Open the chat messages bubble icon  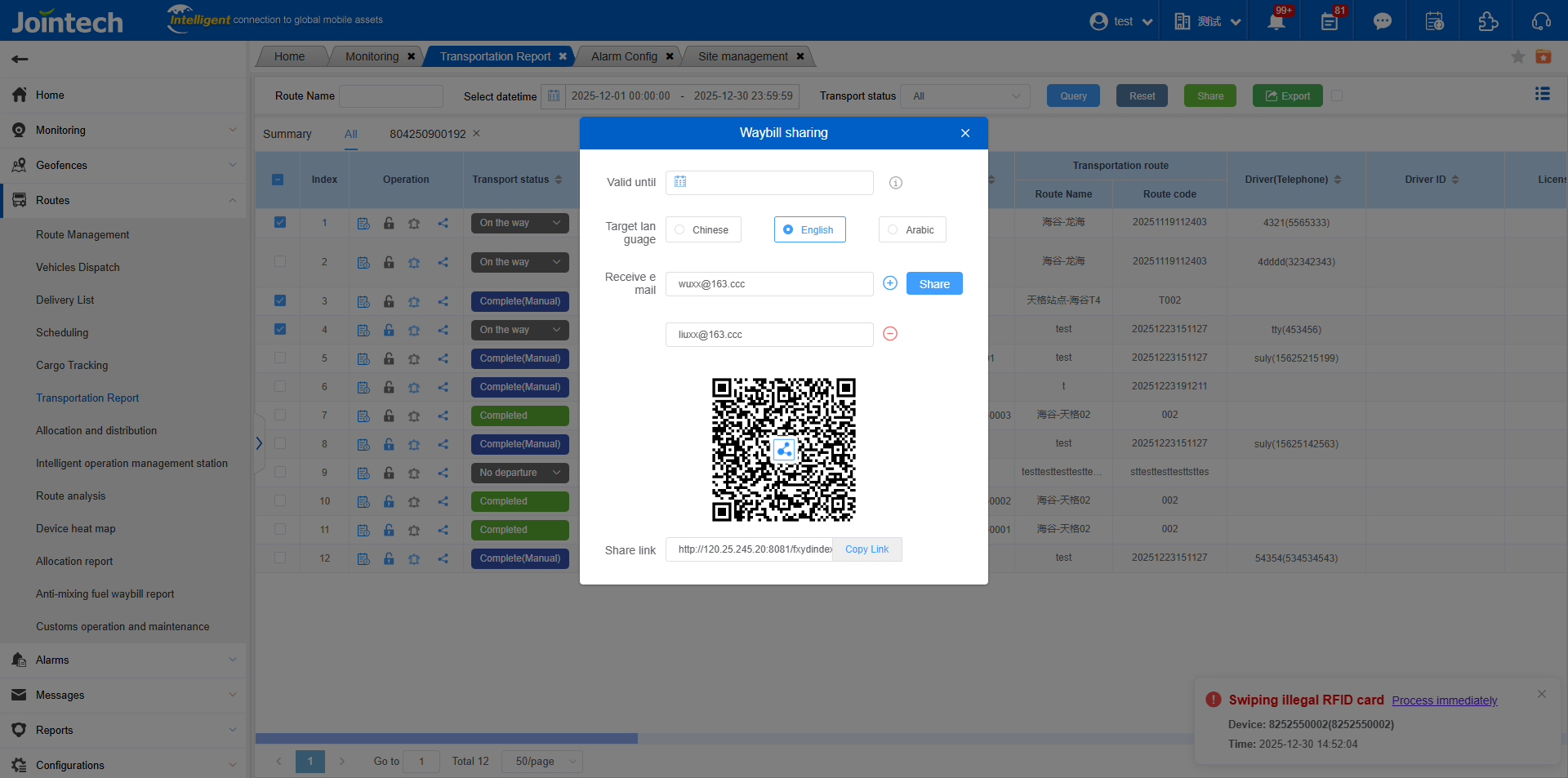coord(1382,21)
